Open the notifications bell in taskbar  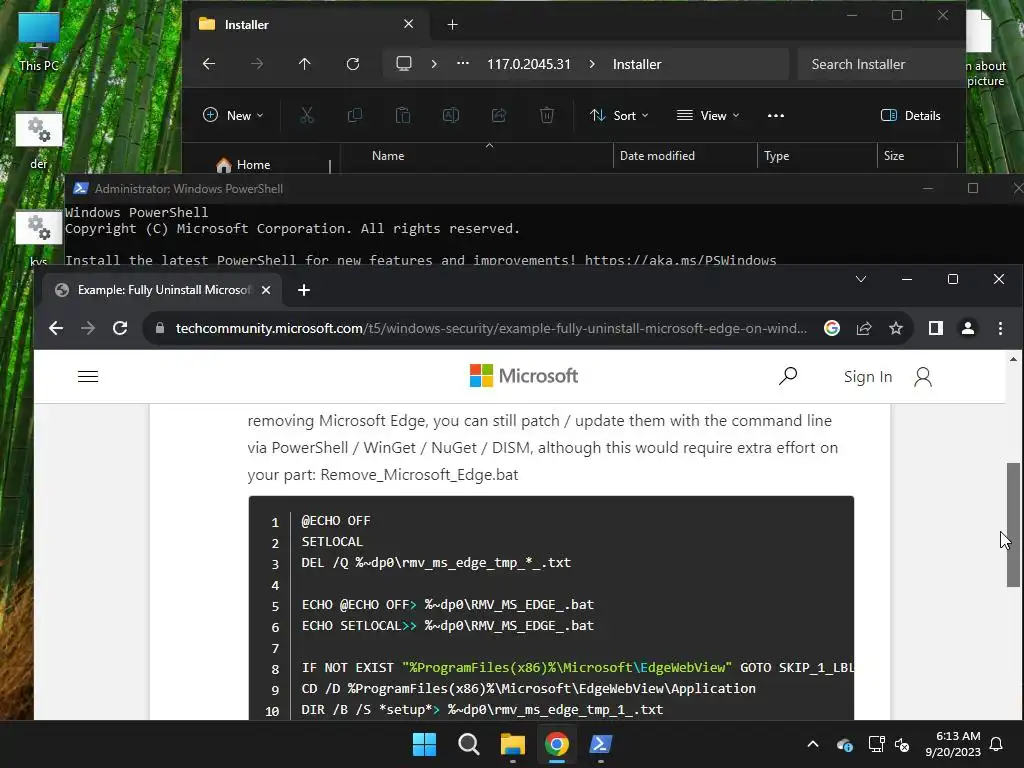997,744
